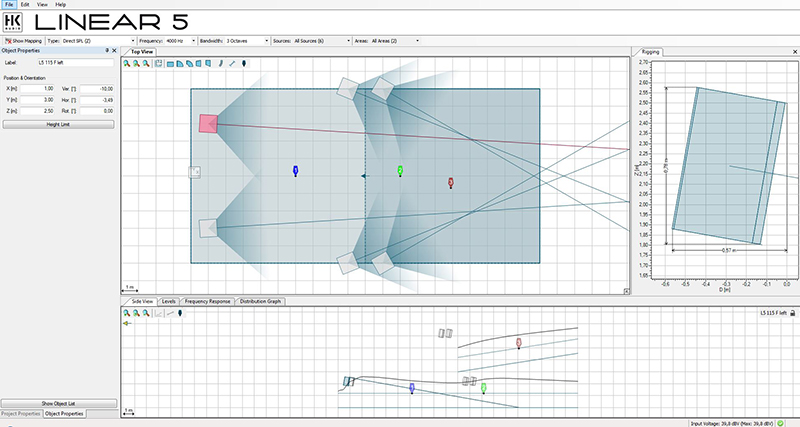Select green listener in Side View

(484, 388)
